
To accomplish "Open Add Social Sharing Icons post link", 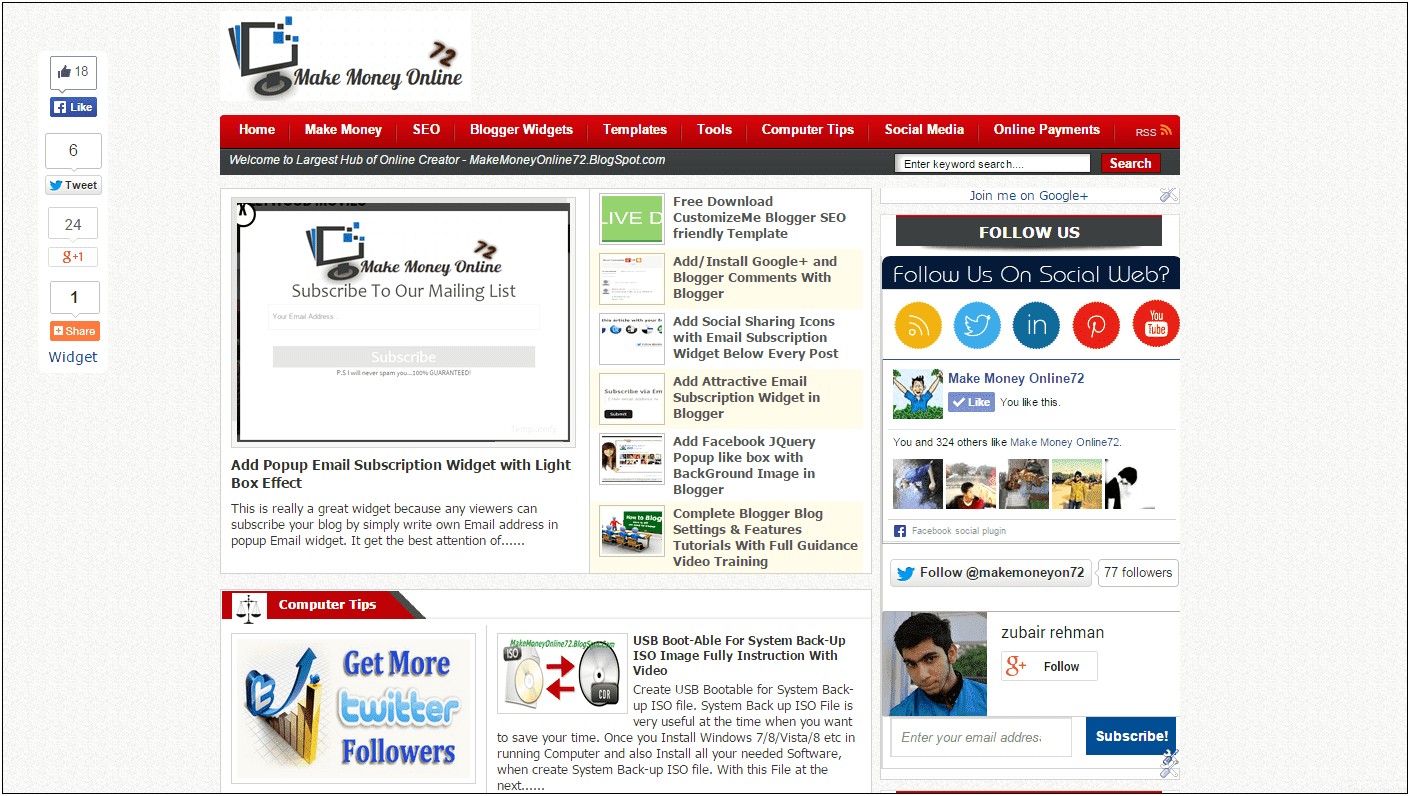I will (x=756, y=338).
